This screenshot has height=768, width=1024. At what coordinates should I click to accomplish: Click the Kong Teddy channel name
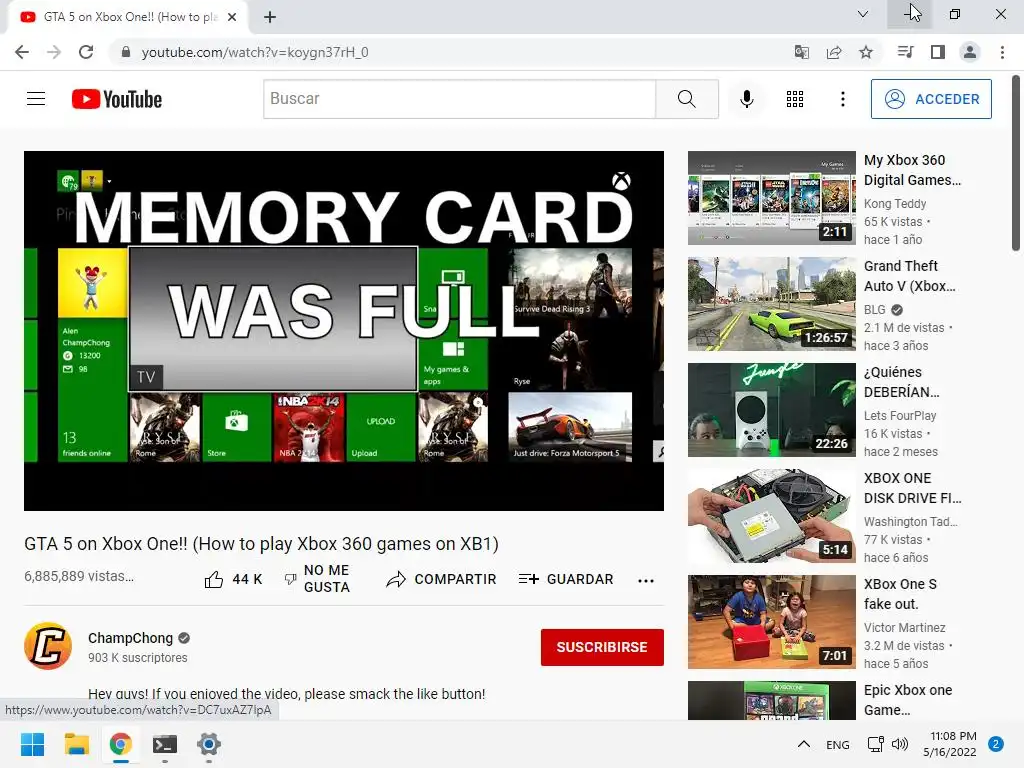pyautogui.click(x=895, y=204)
